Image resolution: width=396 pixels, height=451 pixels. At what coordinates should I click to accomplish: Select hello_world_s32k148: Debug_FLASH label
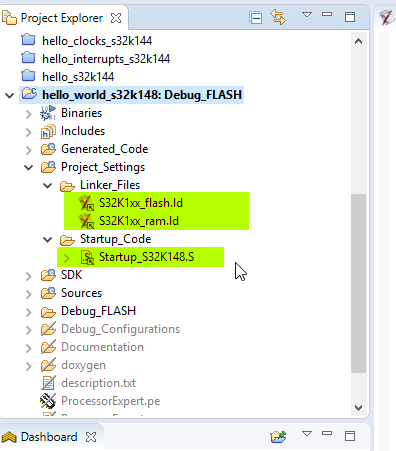pyautogui.click(x=142, y=95)
